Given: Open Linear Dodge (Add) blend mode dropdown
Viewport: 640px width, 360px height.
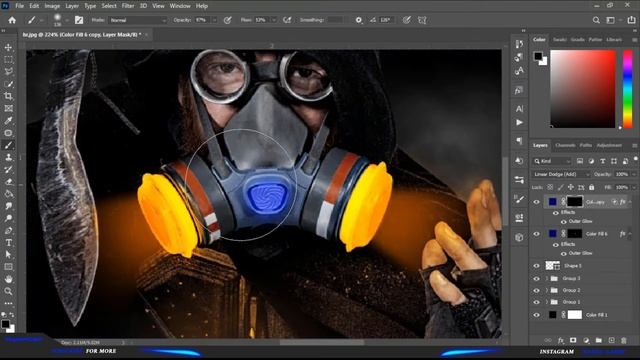Looking at the screenshot, I should tap(561, 174).
